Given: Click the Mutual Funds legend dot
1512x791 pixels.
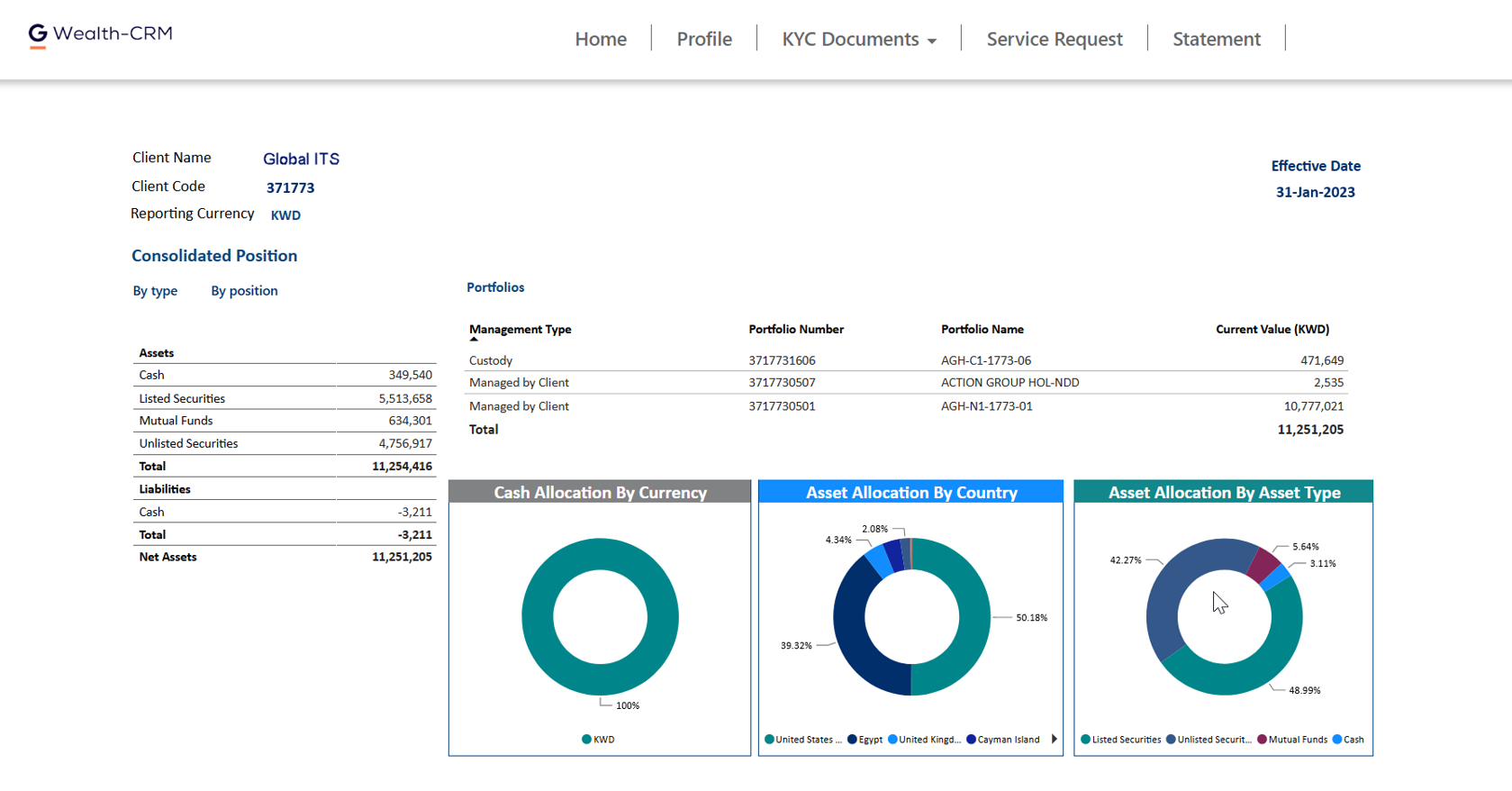Looking at the screenshot, I should click(x=1262, y=740).
